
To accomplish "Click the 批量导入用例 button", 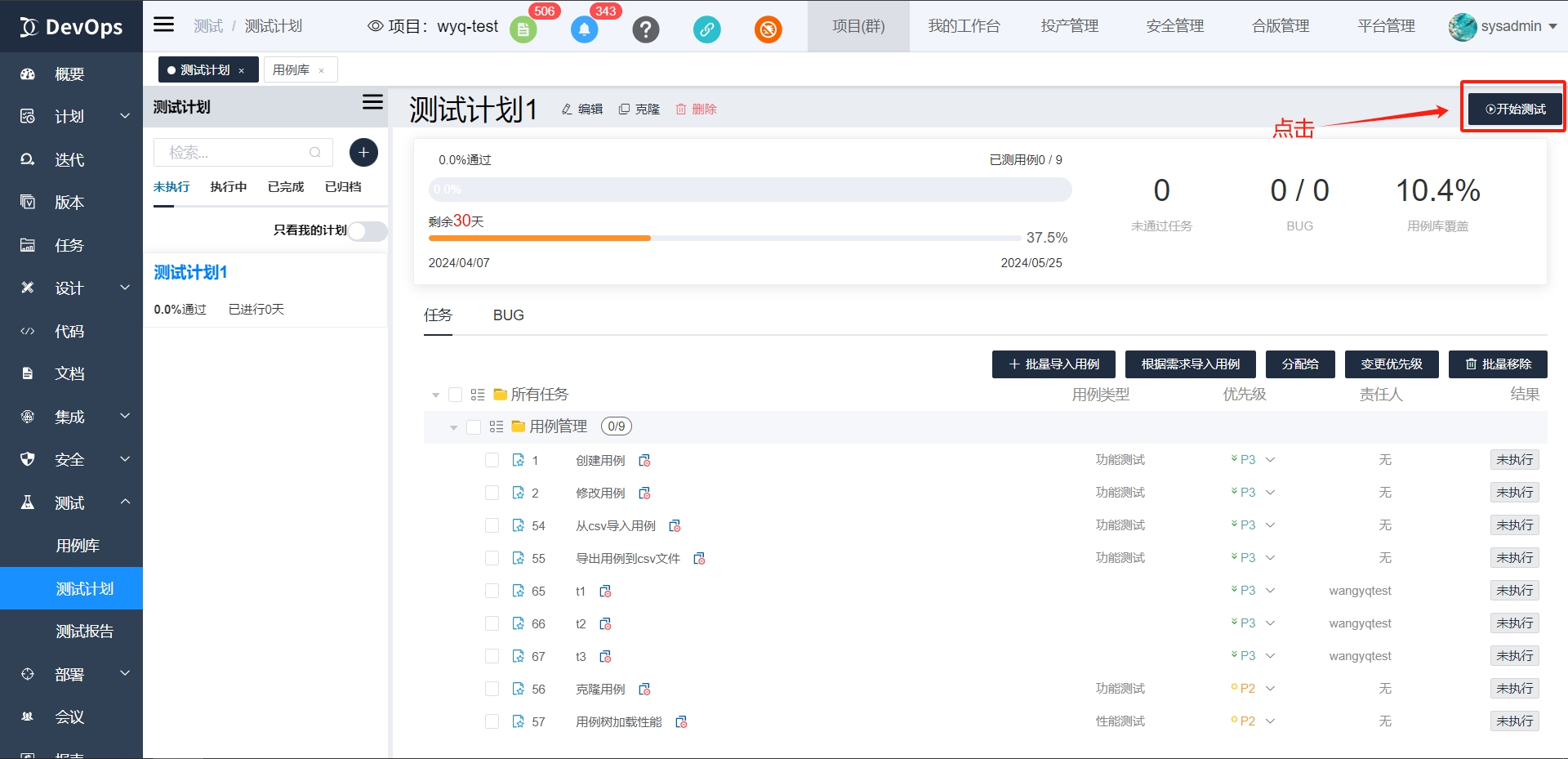I will pos(1053,364).
